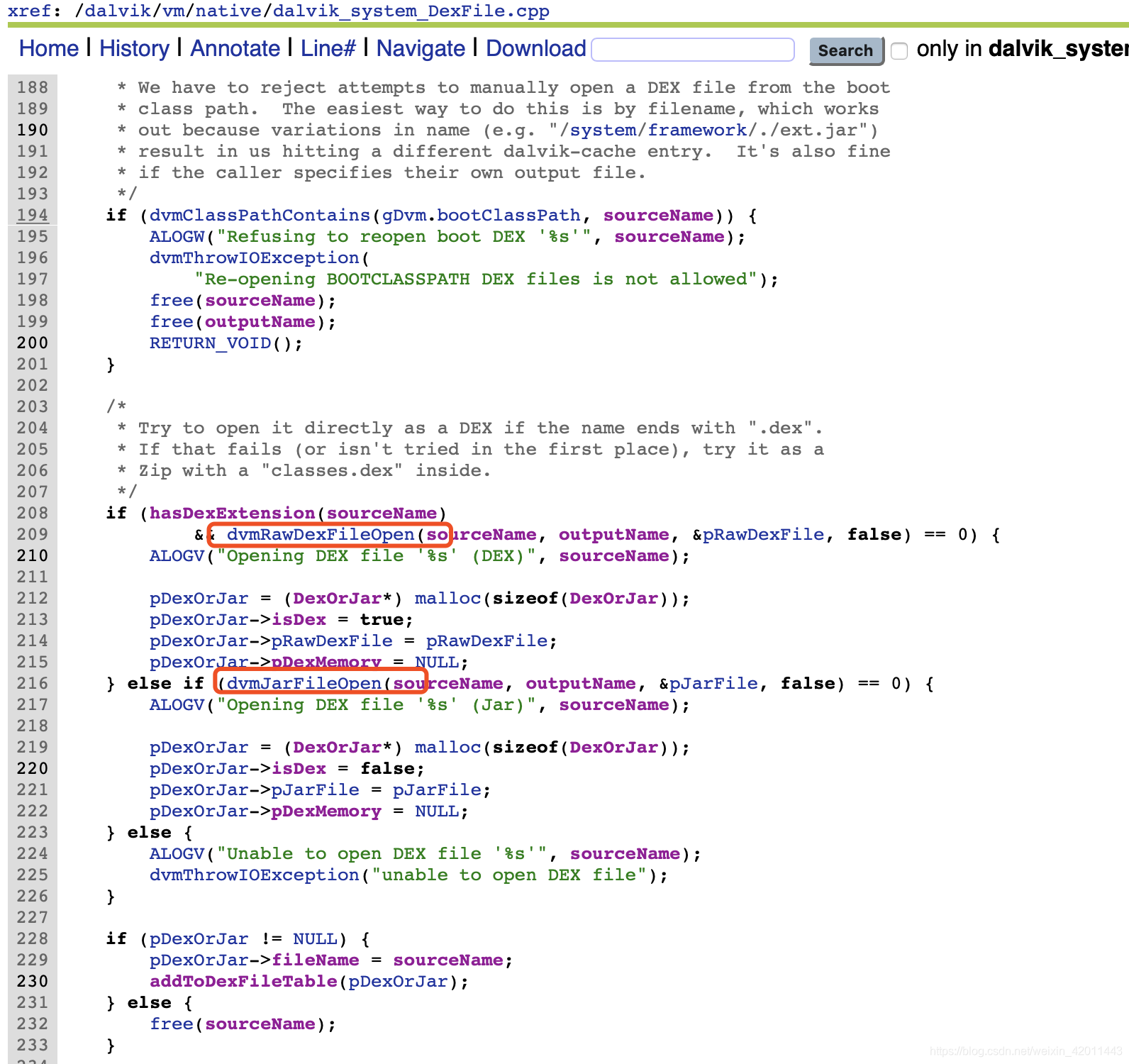
Task: Click DexOrJar cast on line 219
Action: (338, 747)
